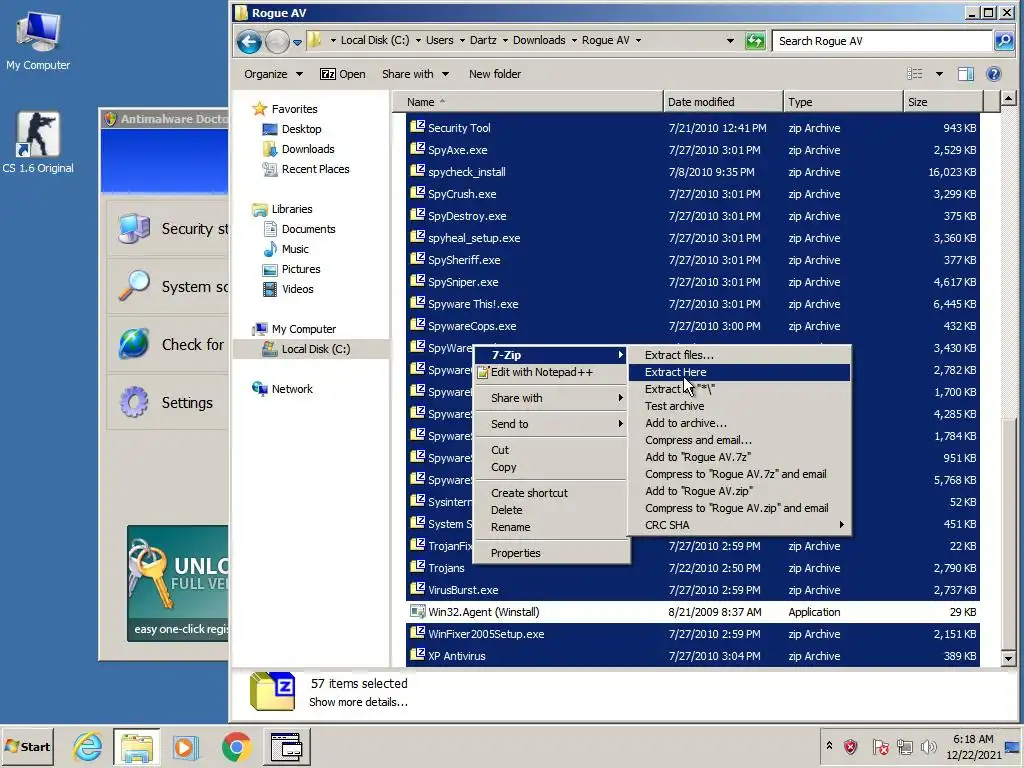Select Add to "Rogue AV.zip"

(x=739, y=491)
